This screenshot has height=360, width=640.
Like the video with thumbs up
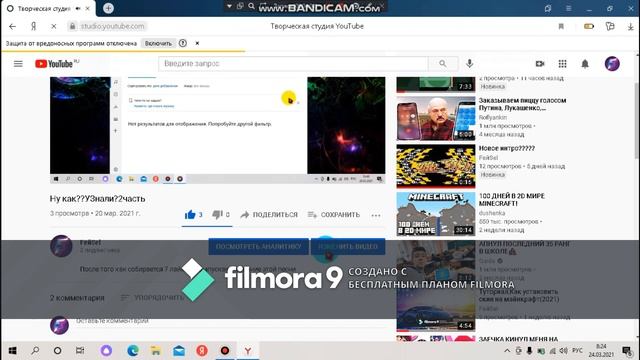(x=190, y=214)
